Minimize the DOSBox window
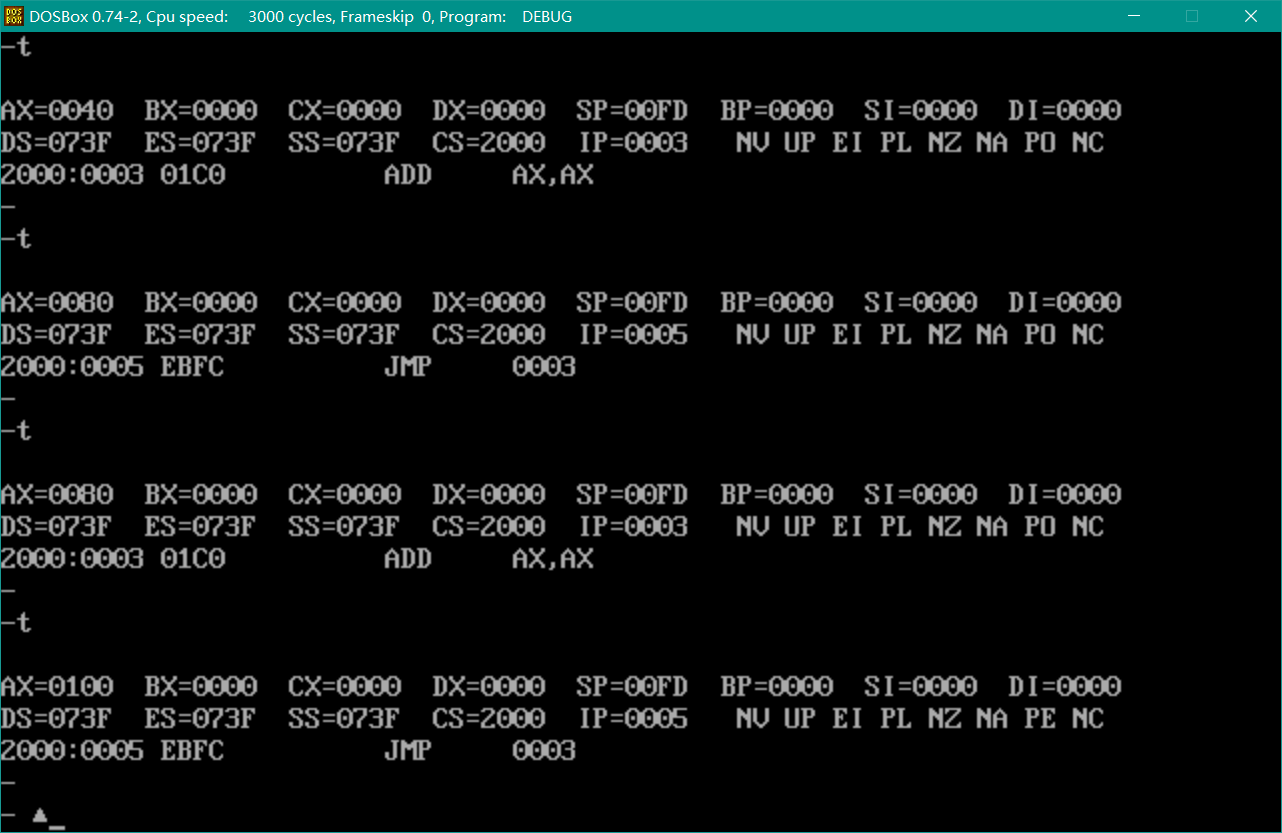1282x833 pixels. [x=1134, y=16]
